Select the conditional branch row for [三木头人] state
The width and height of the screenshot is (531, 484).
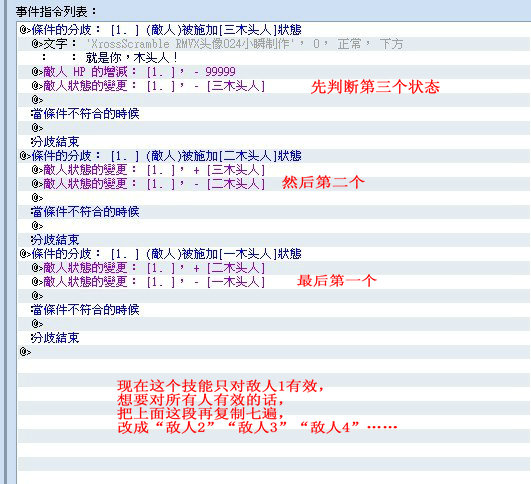161,30
